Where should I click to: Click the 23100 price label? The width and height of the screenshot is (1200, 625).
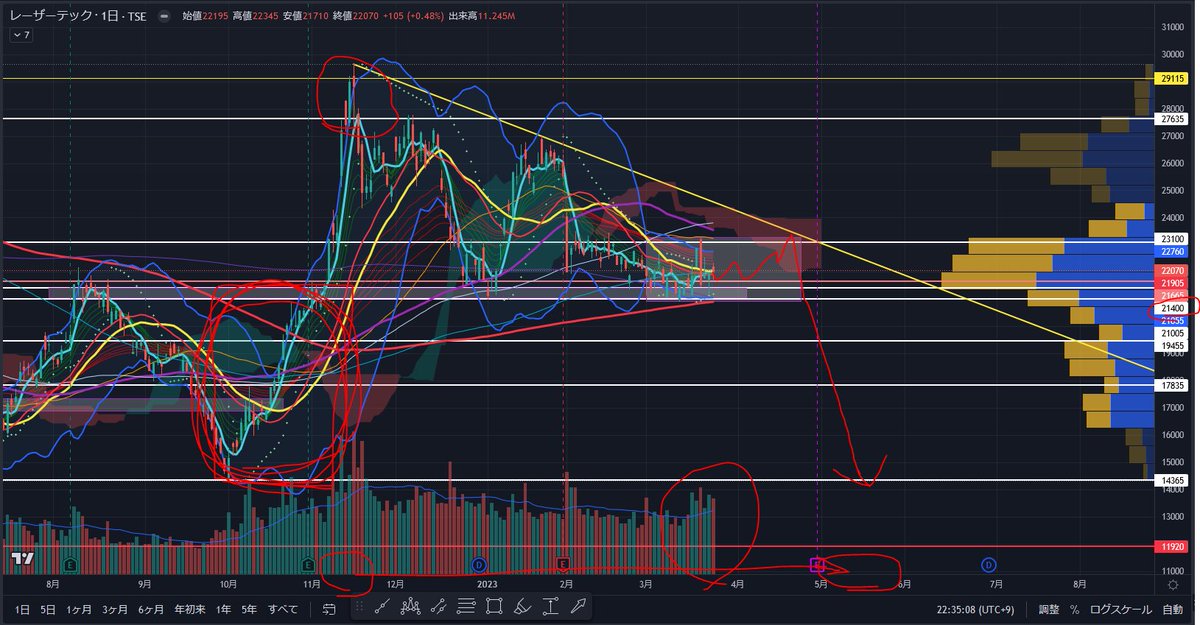(x=1171, y=240)
